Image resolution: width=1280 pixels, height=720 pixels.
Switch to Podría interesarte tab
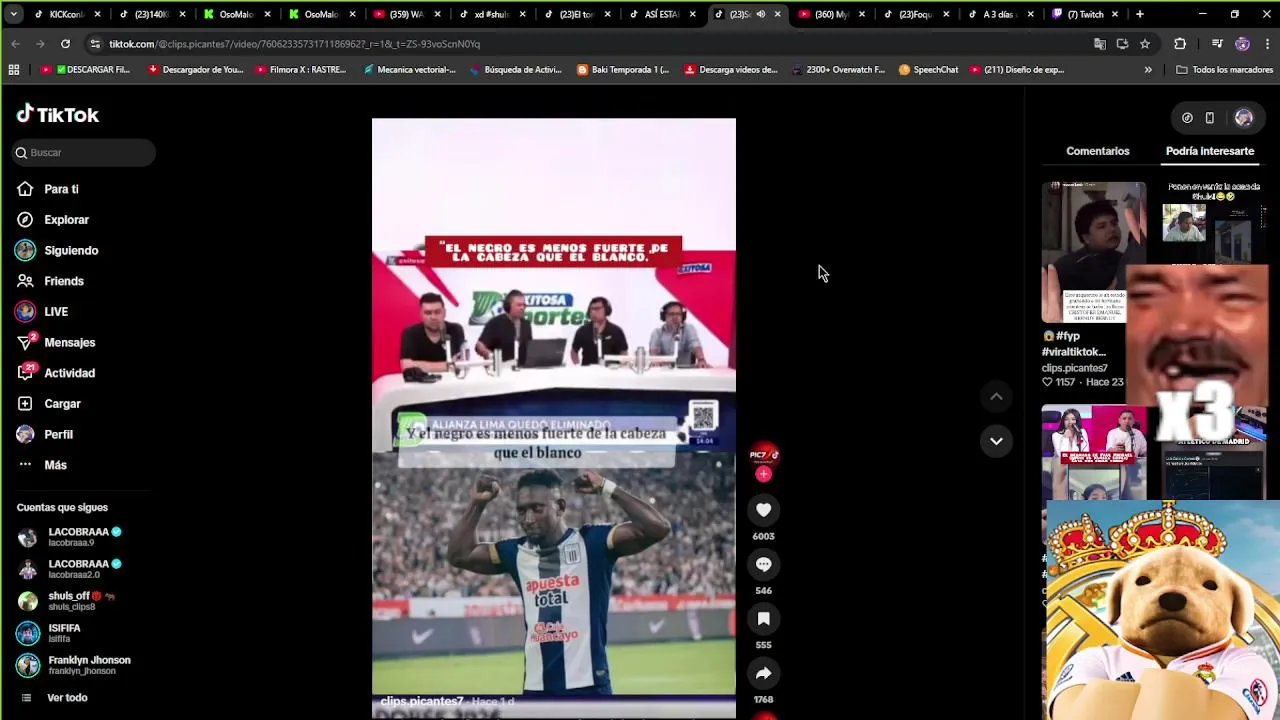1209,151
